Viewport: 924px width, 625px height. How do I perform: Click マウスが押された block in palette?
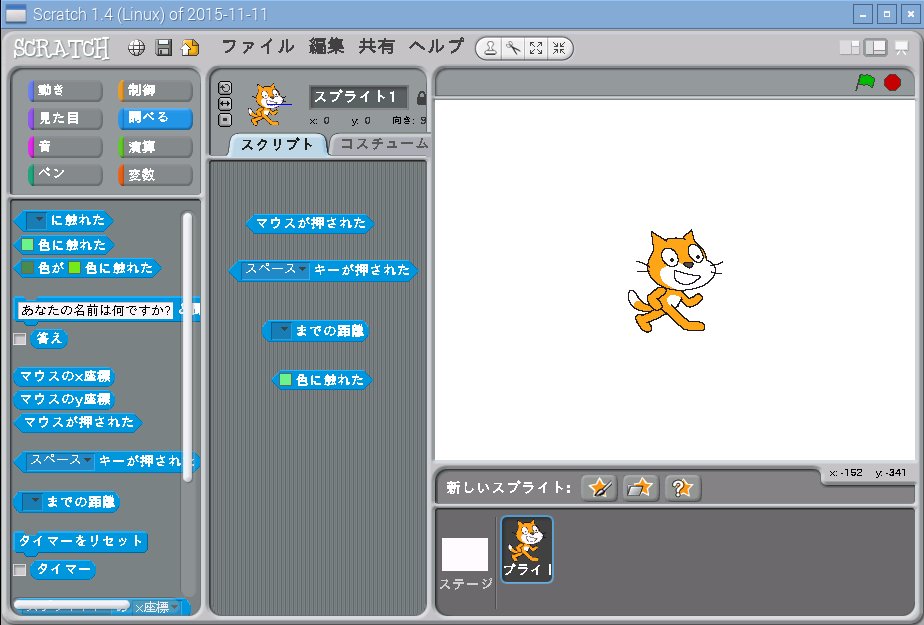click(x=78, y=423)
